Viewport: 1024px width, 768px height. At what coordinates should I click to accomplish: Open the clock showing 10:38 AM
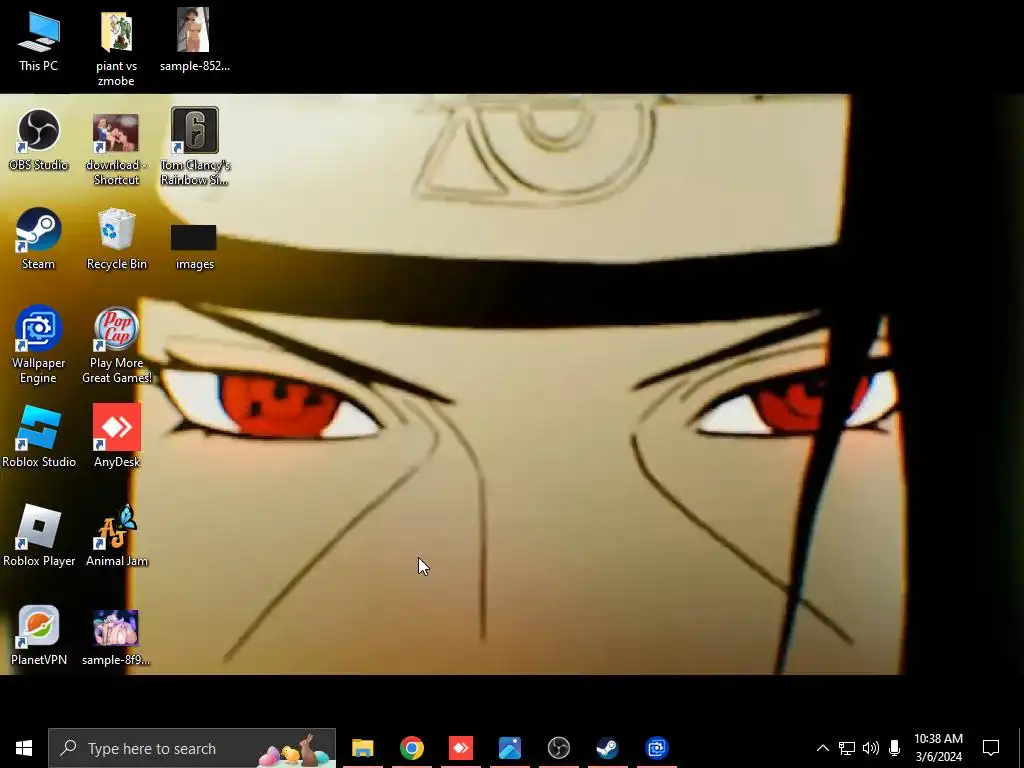click(938, 748)
